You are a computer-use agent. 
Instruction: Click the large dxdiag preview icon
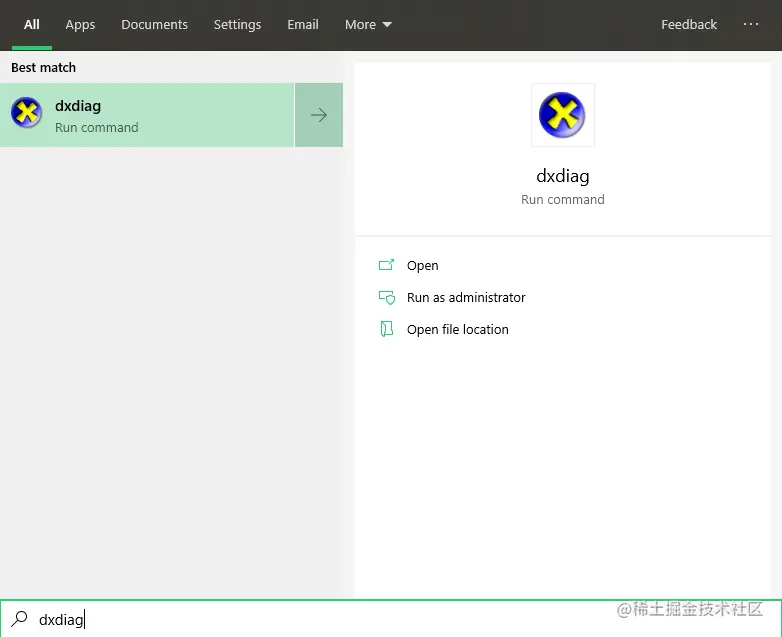[562, 115]
